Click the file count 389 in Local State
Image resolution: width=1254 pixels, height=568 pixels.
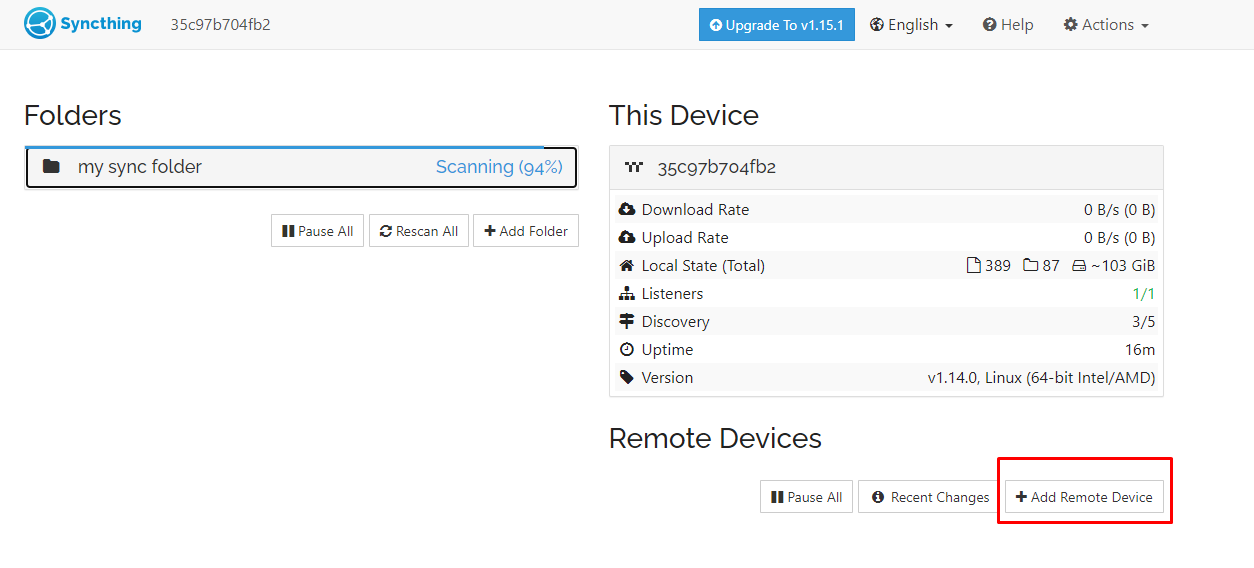click(x=989, y=265)
